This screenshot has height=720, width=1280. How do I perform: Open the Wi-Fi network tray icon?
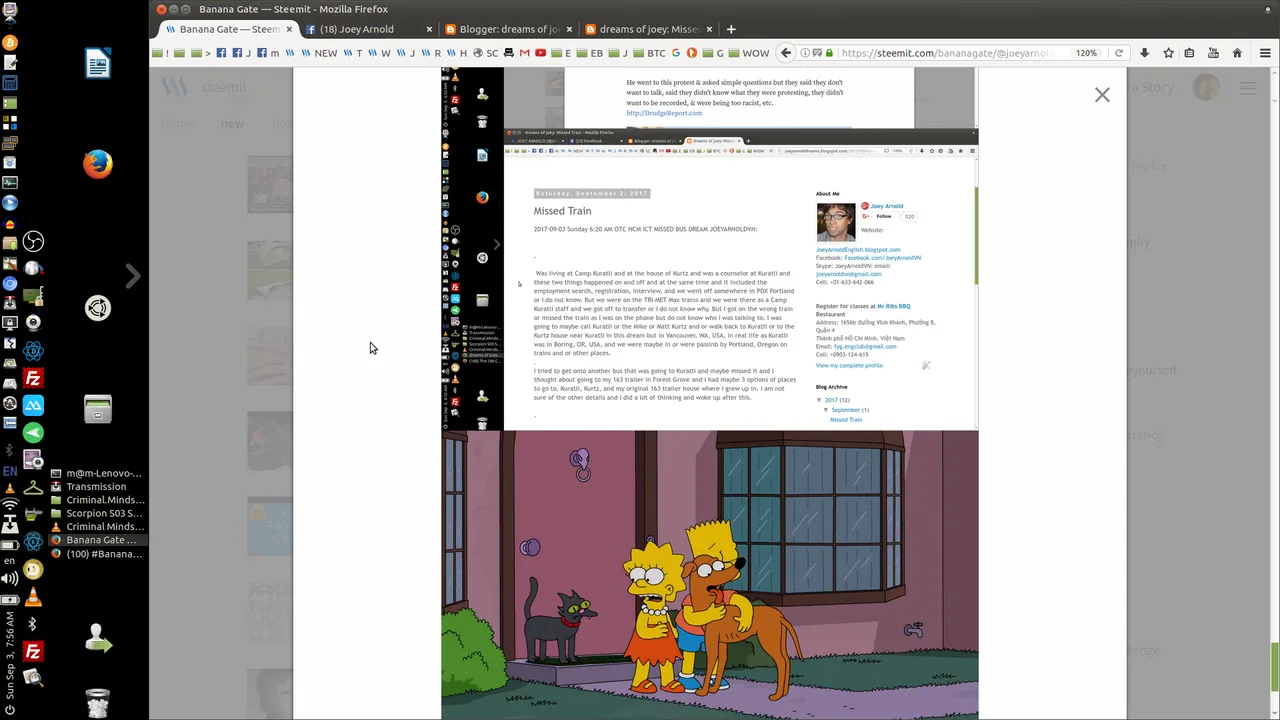[x=10, y=506]
